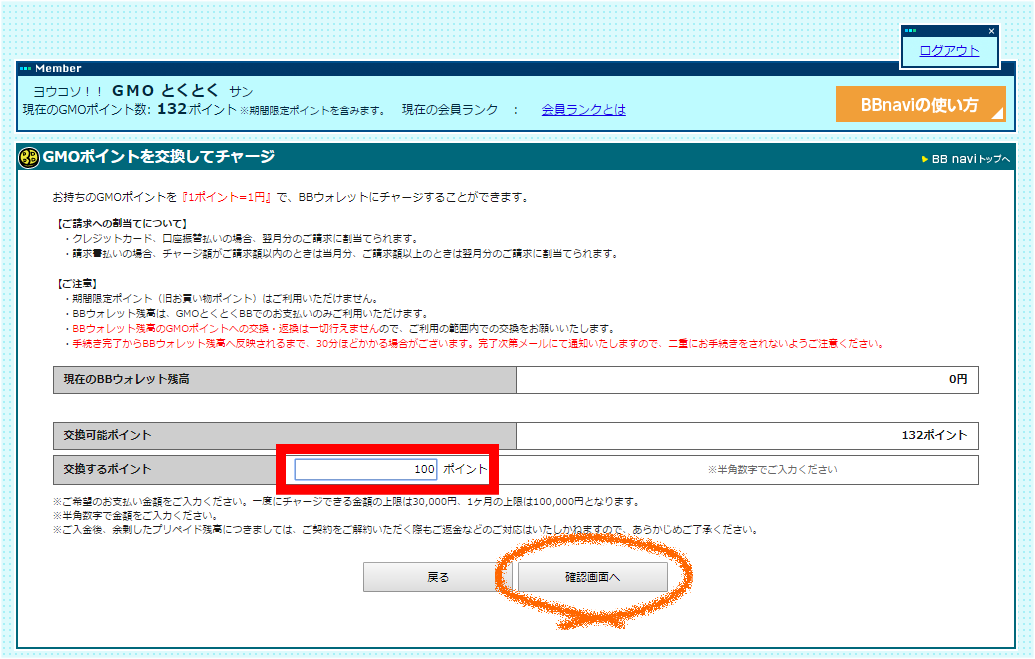Select the points input showing 100
The height and width of the screenshot is (659, 1035).
point(365,468)
